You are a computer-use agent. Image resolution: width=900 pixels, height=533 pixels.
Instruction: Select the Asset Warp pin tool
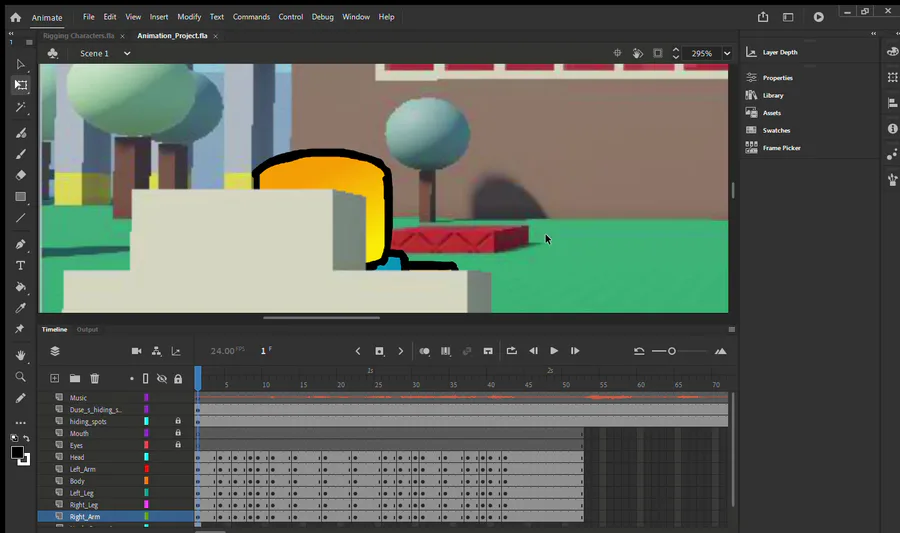[x=20, y=329]
